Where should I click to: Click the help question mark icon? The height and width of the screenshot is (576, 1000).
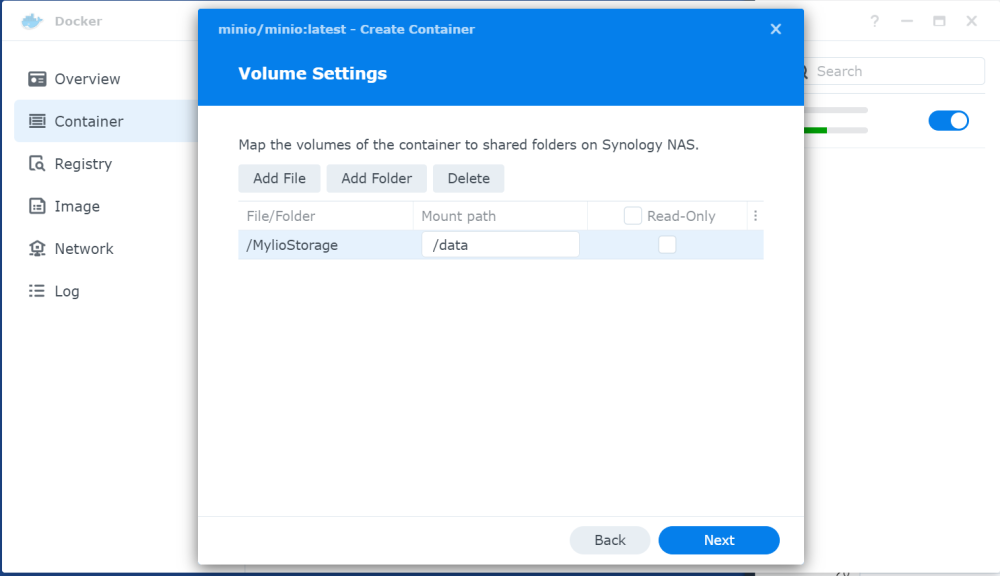(875, 21)
